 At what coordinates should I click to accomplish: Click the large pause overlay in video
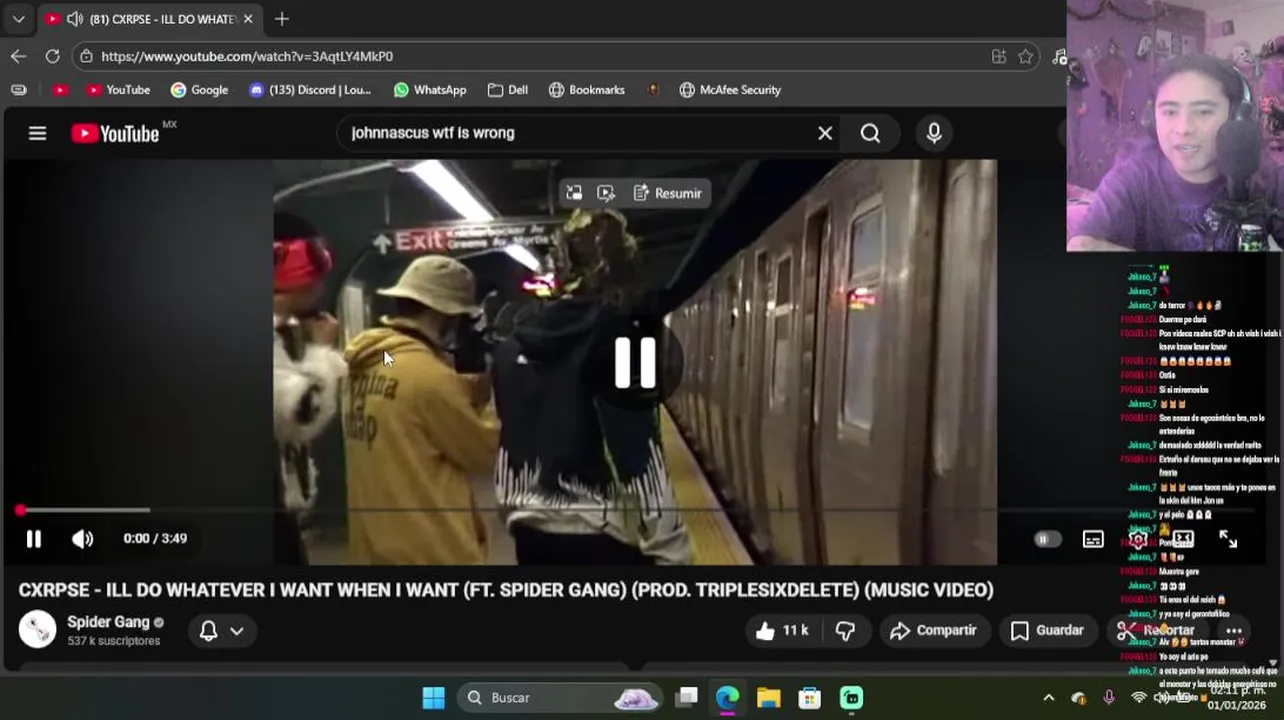[x=635, y=362]
